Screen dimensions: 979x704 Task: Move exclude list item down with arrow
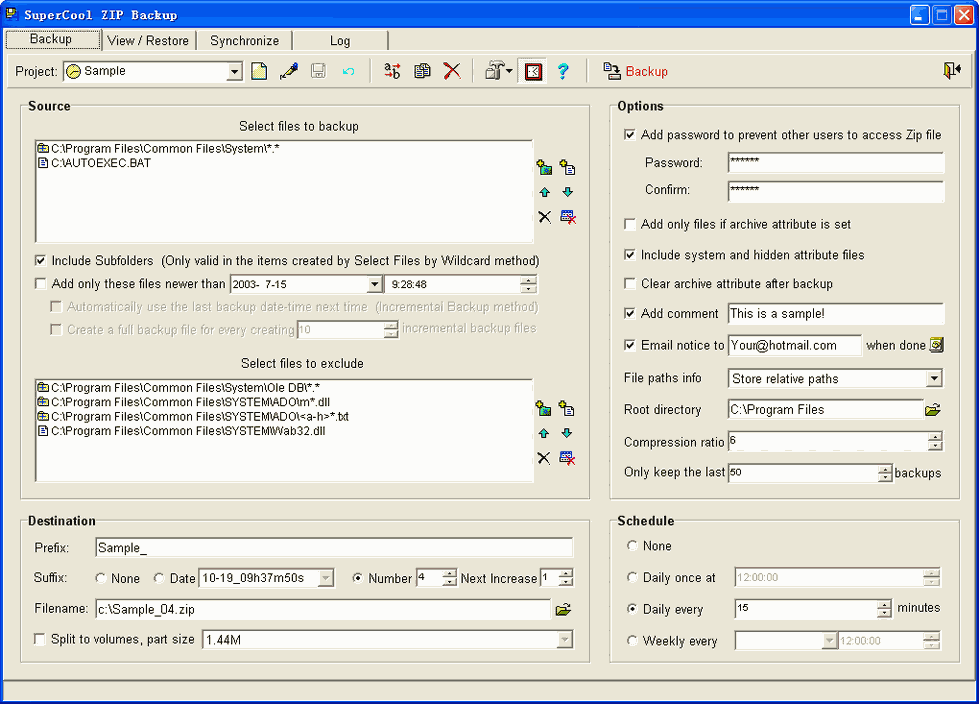click(567, 433)
